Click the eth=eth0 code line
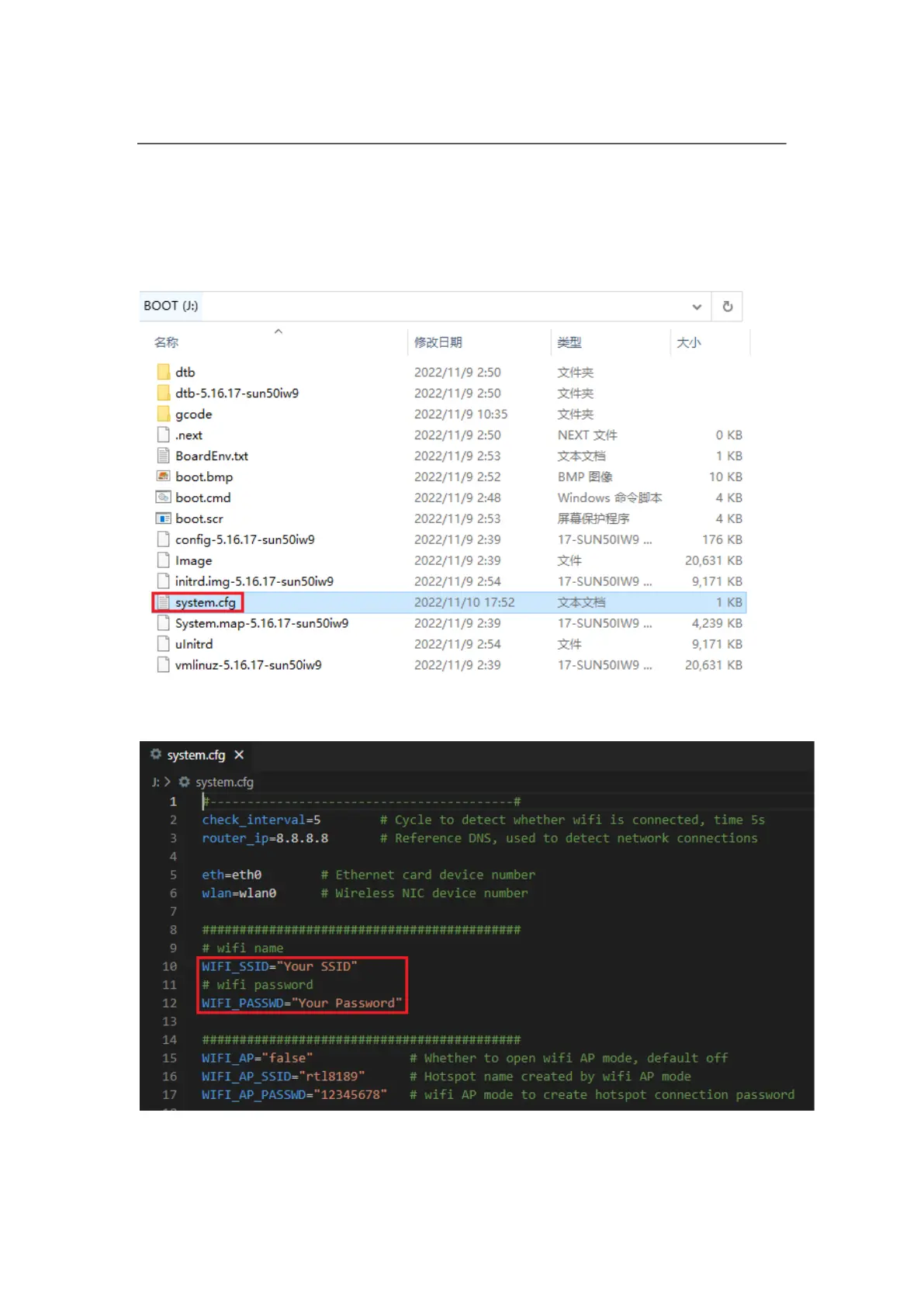 click(x=232, y=875)
